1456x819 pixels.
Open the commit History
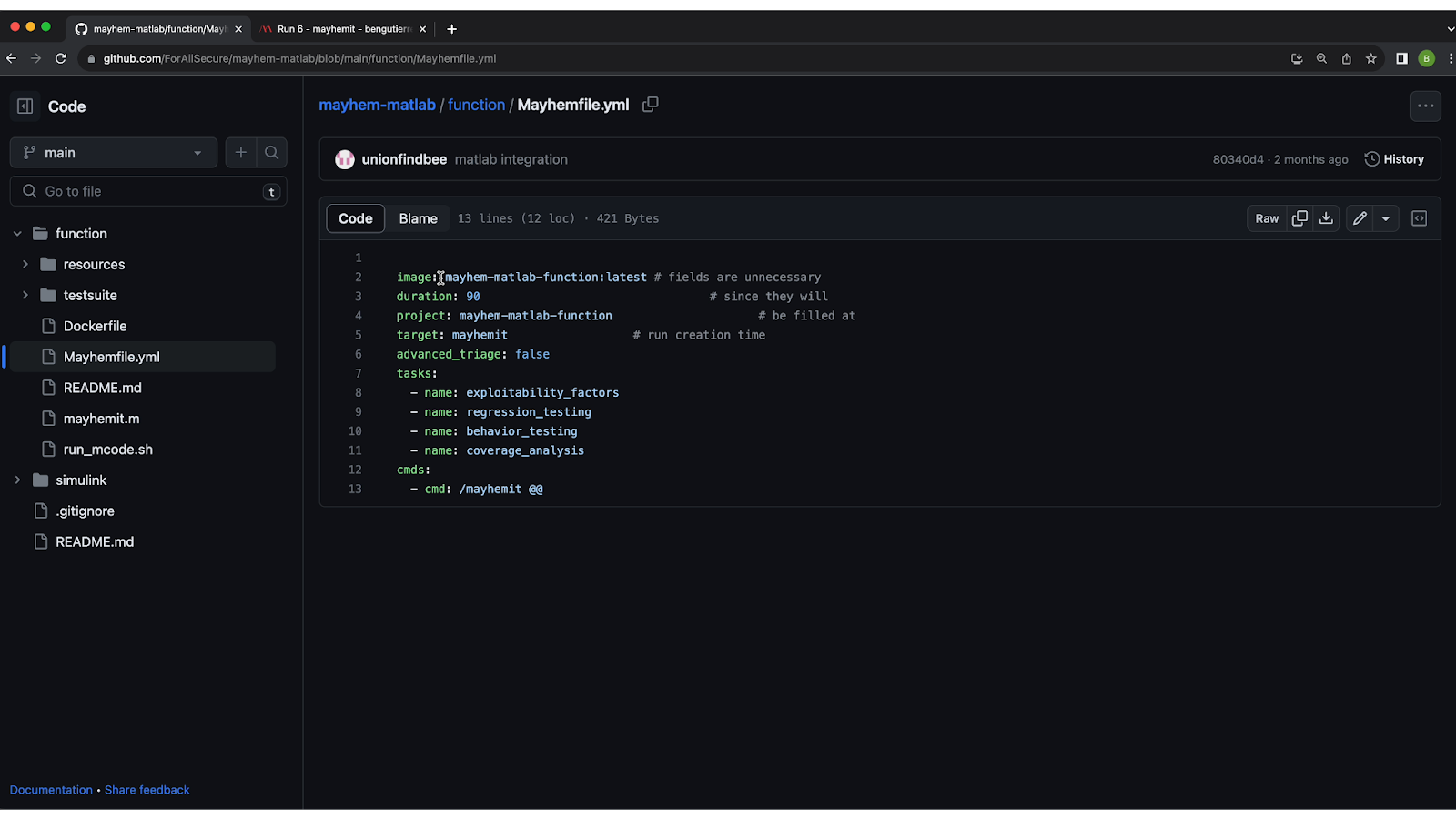1394,159
